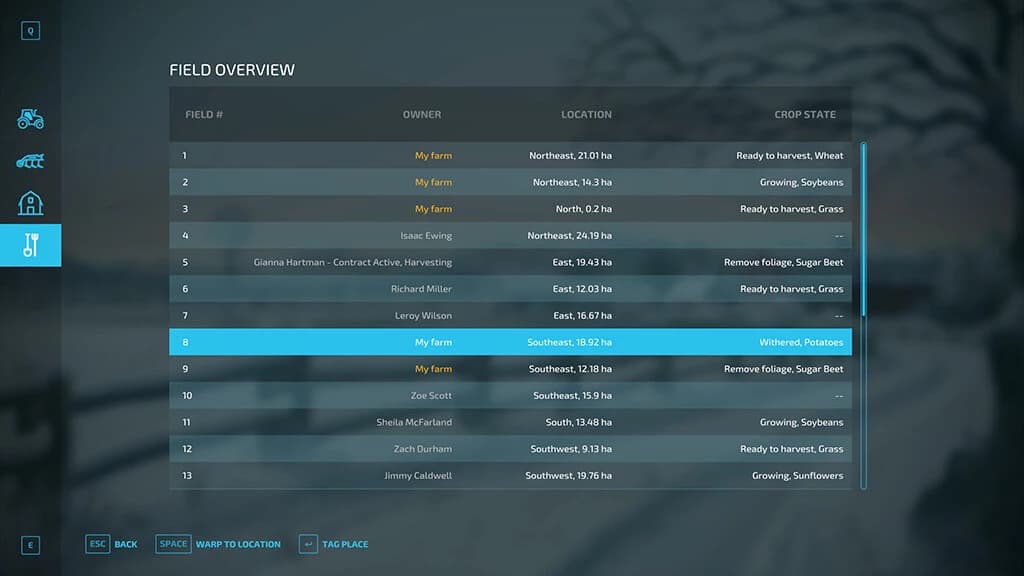Select field 5 Gianna Hartman contract row
Viewport: 1024px width, 576px height.
pos(511,262)
